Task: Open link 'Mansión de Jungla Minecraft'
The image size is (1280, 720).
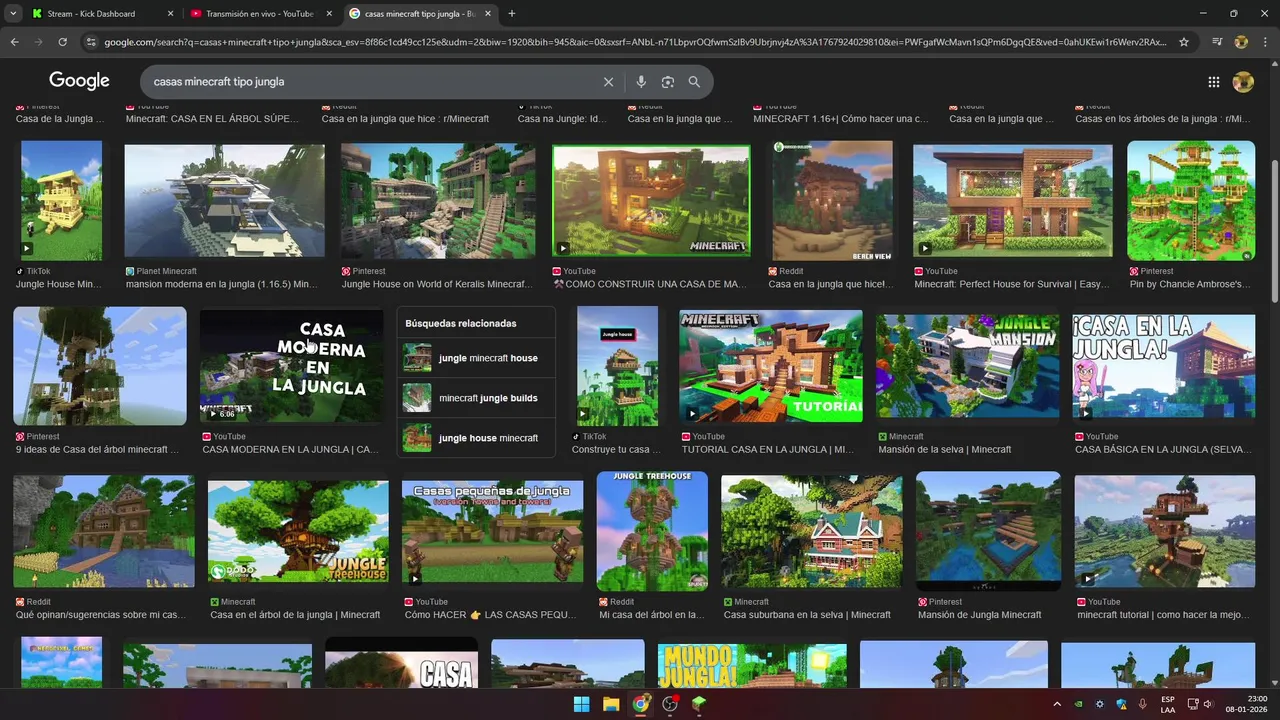Action: coord(980,615)
